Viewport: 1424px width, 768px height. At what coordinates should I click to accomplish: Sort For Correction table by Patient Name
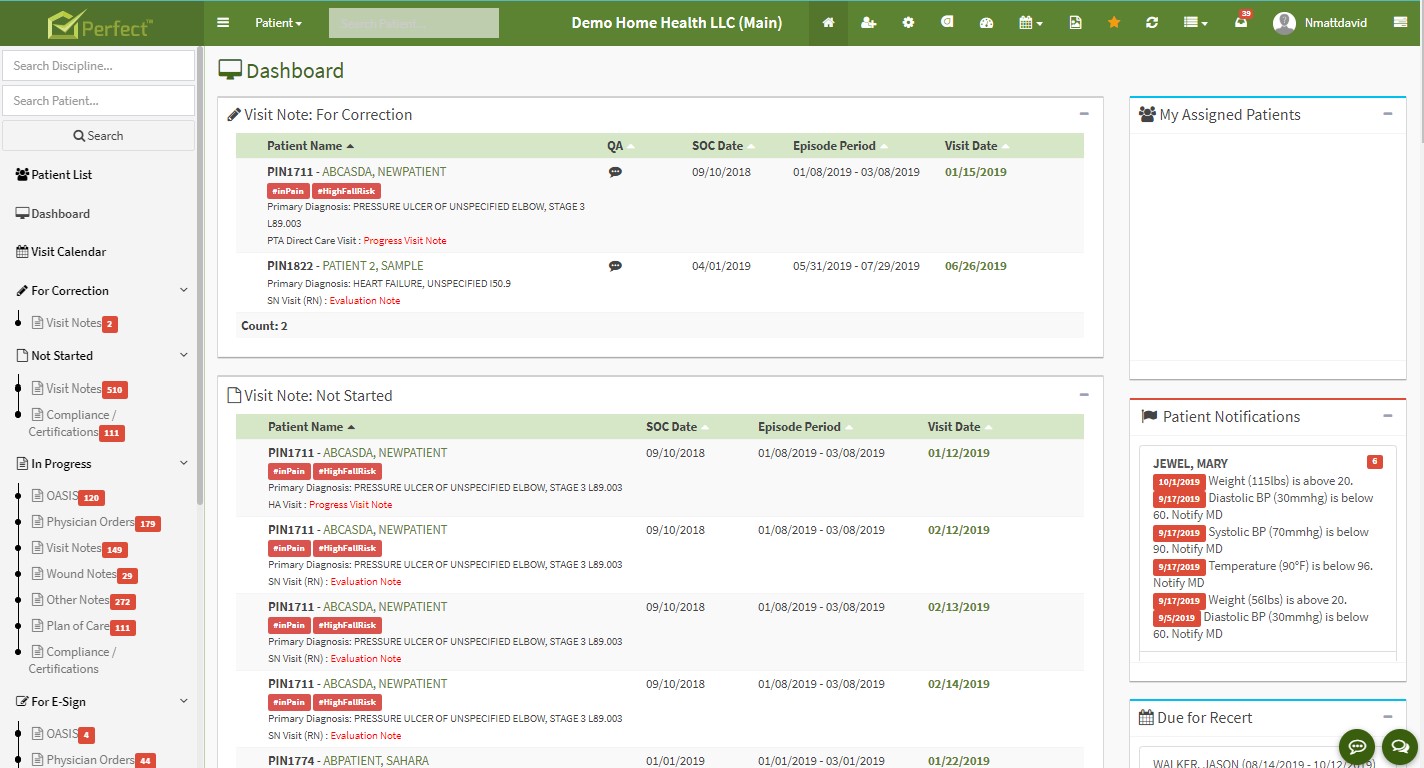point(311,146)
